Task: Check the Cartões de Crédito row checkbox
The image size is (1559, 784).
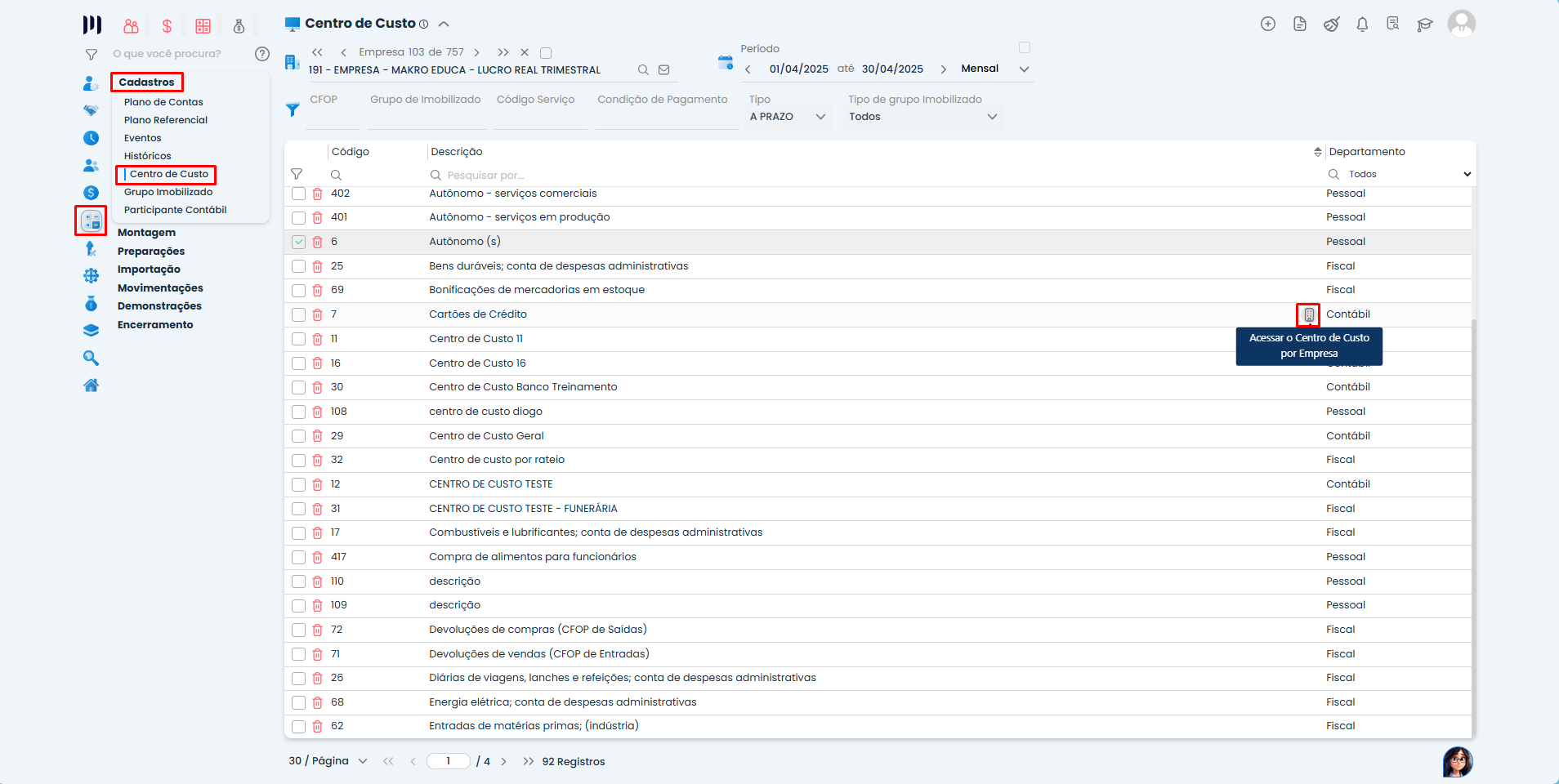Action: (x=298, y=315)
